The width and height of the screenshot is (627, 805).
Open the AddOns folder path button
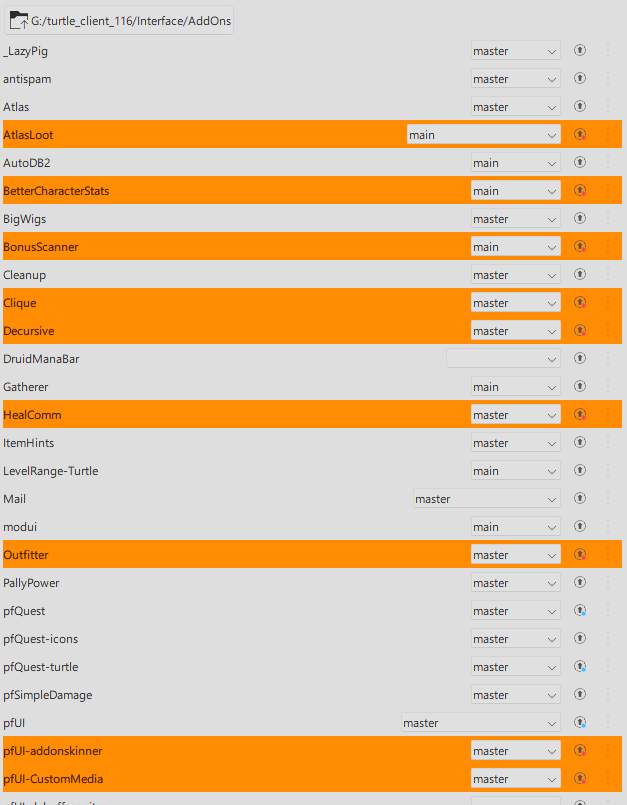tap(119, 21)
